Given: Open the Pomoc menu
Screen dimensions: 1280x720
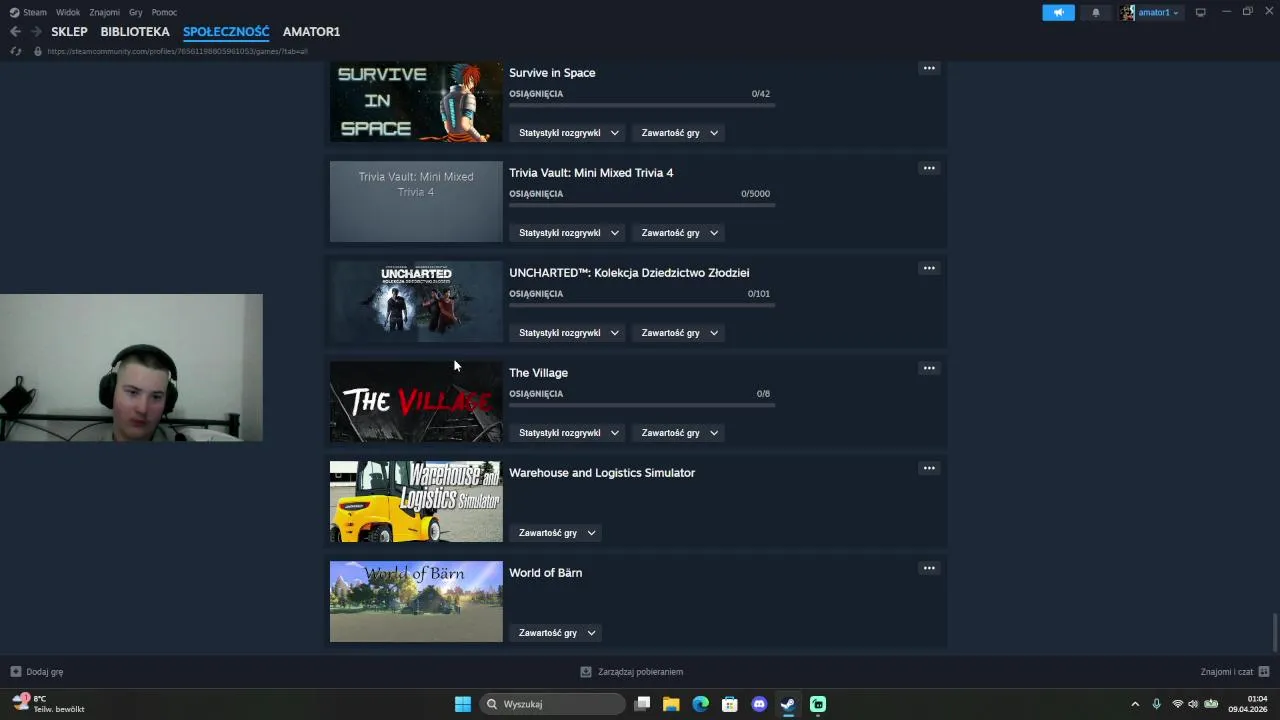Looking at the screenshot, I should click(x=164, y=12).
